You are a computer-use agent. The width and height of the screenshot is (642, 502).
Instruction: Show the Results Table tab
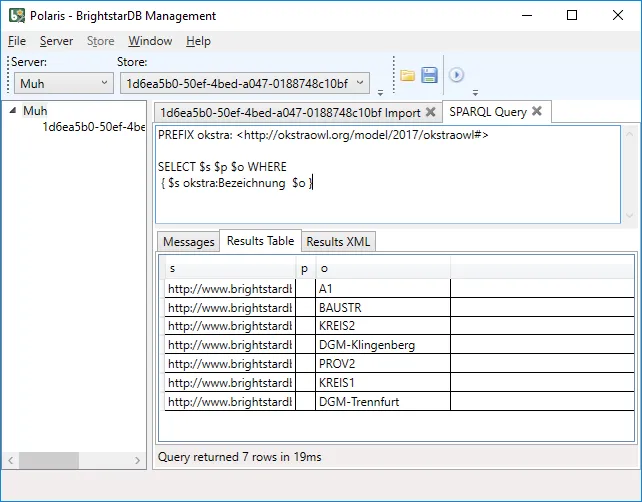[x=260, y=241]
